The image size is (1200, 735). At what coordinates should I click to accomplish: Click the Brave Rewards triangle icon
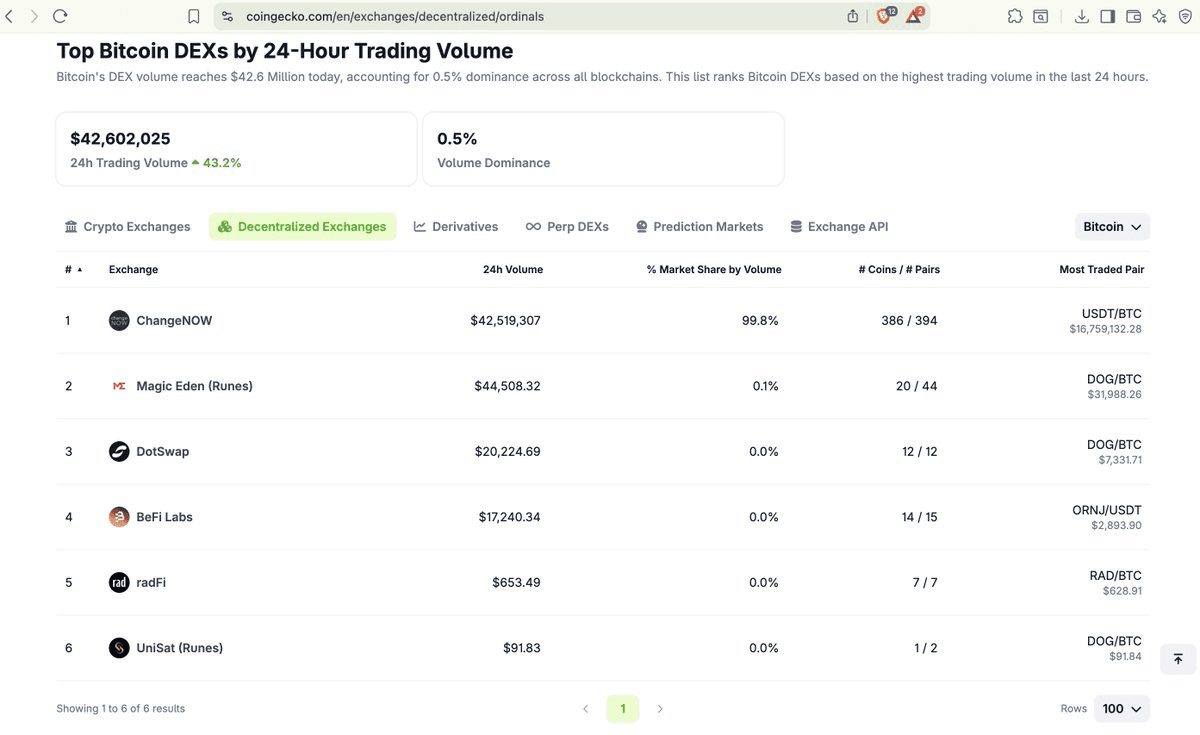[x=914, y=16]
